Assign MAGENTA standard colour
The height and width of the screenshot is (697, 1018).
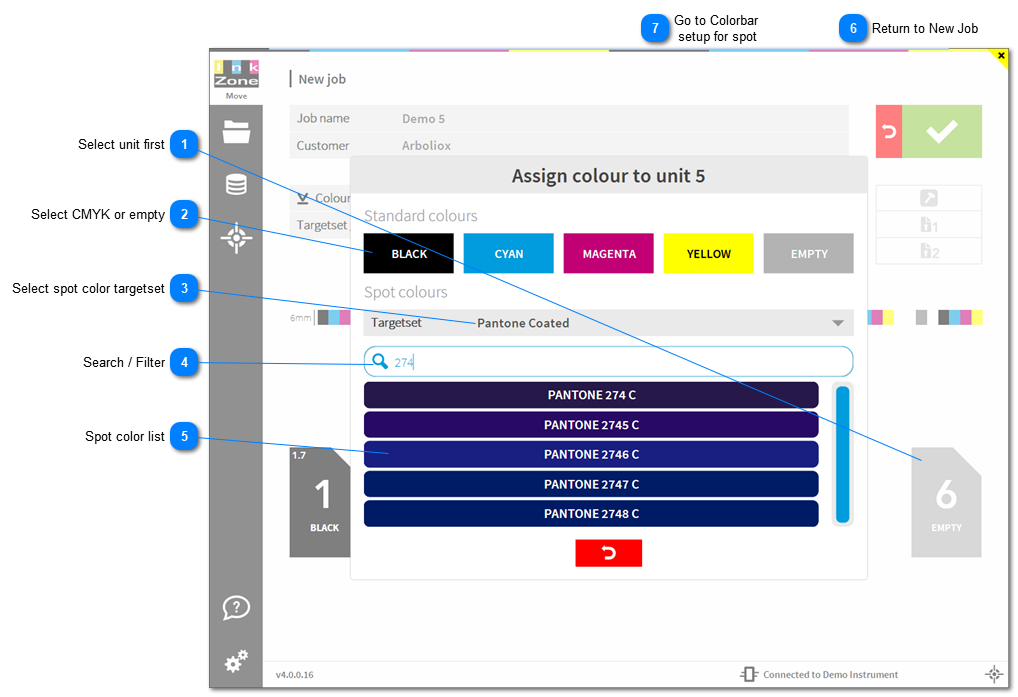click(608, 254)
